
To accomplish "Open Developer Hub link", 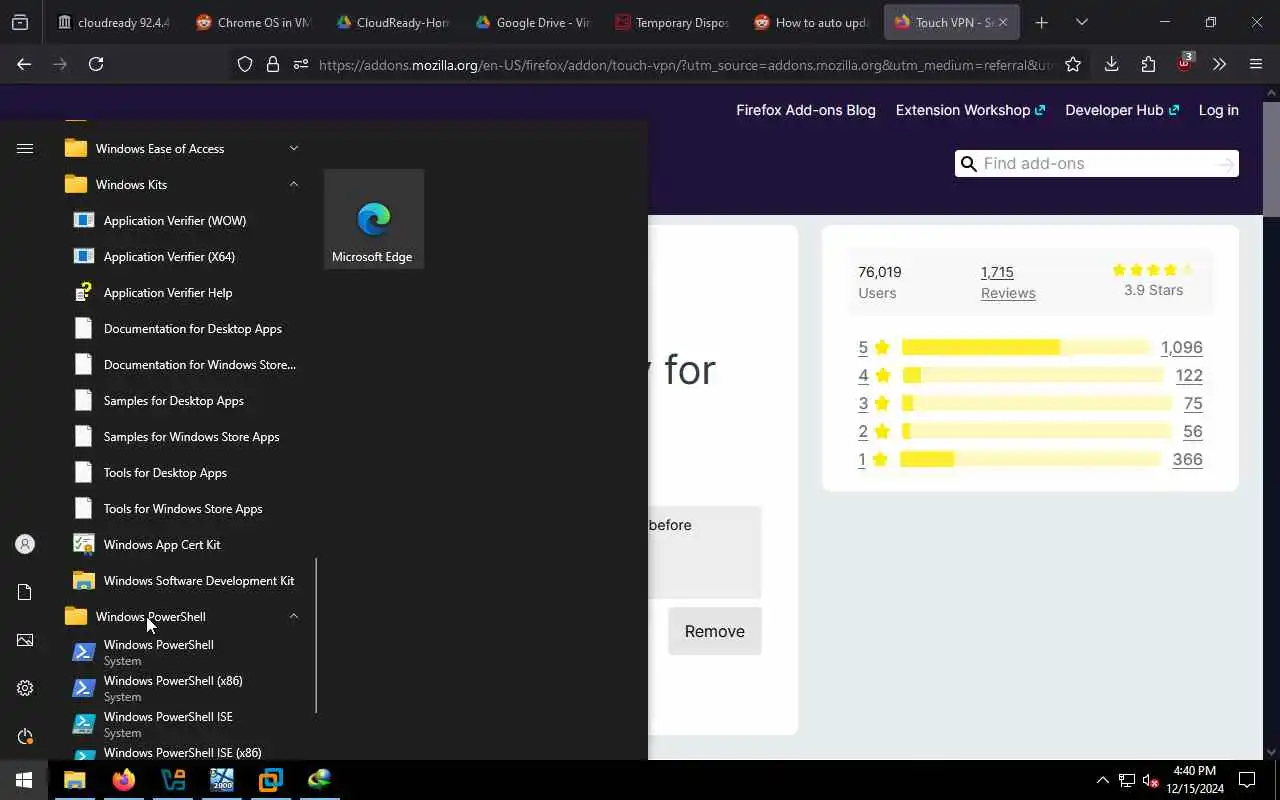I will coord(1122,110).
